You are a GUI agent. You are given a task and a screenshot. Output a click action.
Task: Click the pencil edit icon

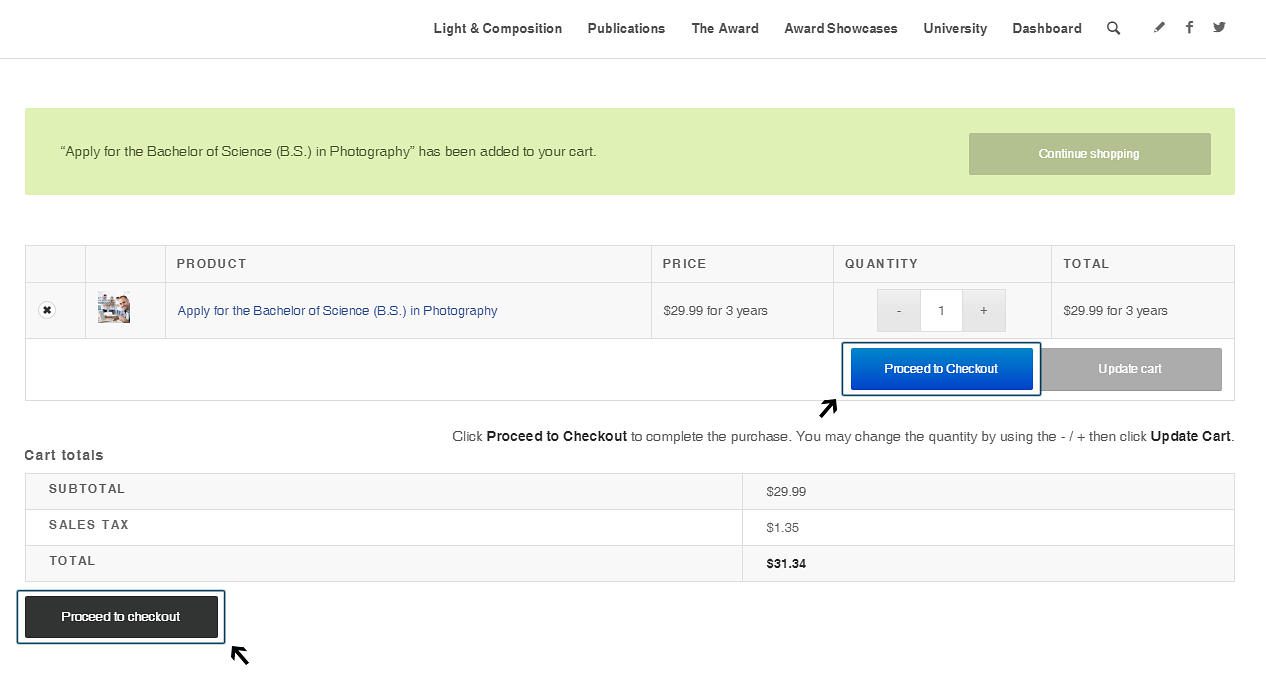click(x=1159, y=27)
